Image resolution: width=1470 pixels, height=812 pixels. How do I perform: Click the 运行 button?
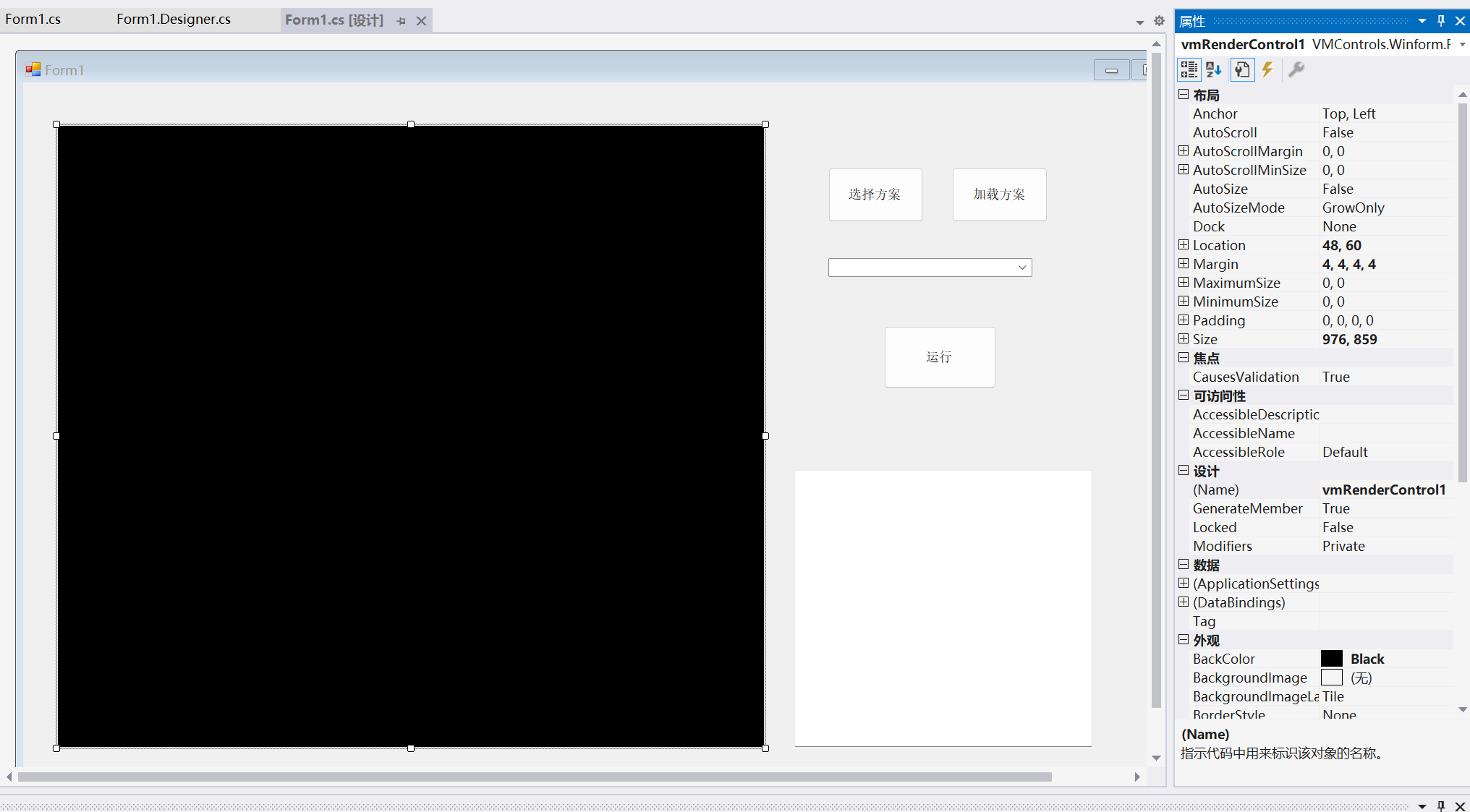coord(939,357)
